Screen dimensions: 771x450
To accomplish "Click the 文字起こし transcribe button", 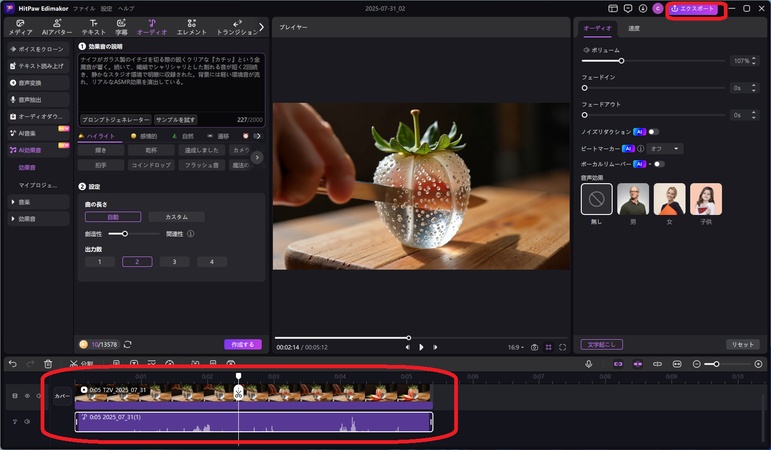I will 601,344.
